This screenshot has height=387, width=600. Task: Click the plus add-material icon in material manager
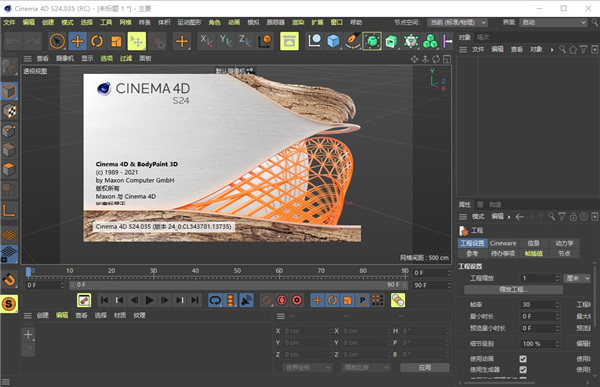click(28, 335)
